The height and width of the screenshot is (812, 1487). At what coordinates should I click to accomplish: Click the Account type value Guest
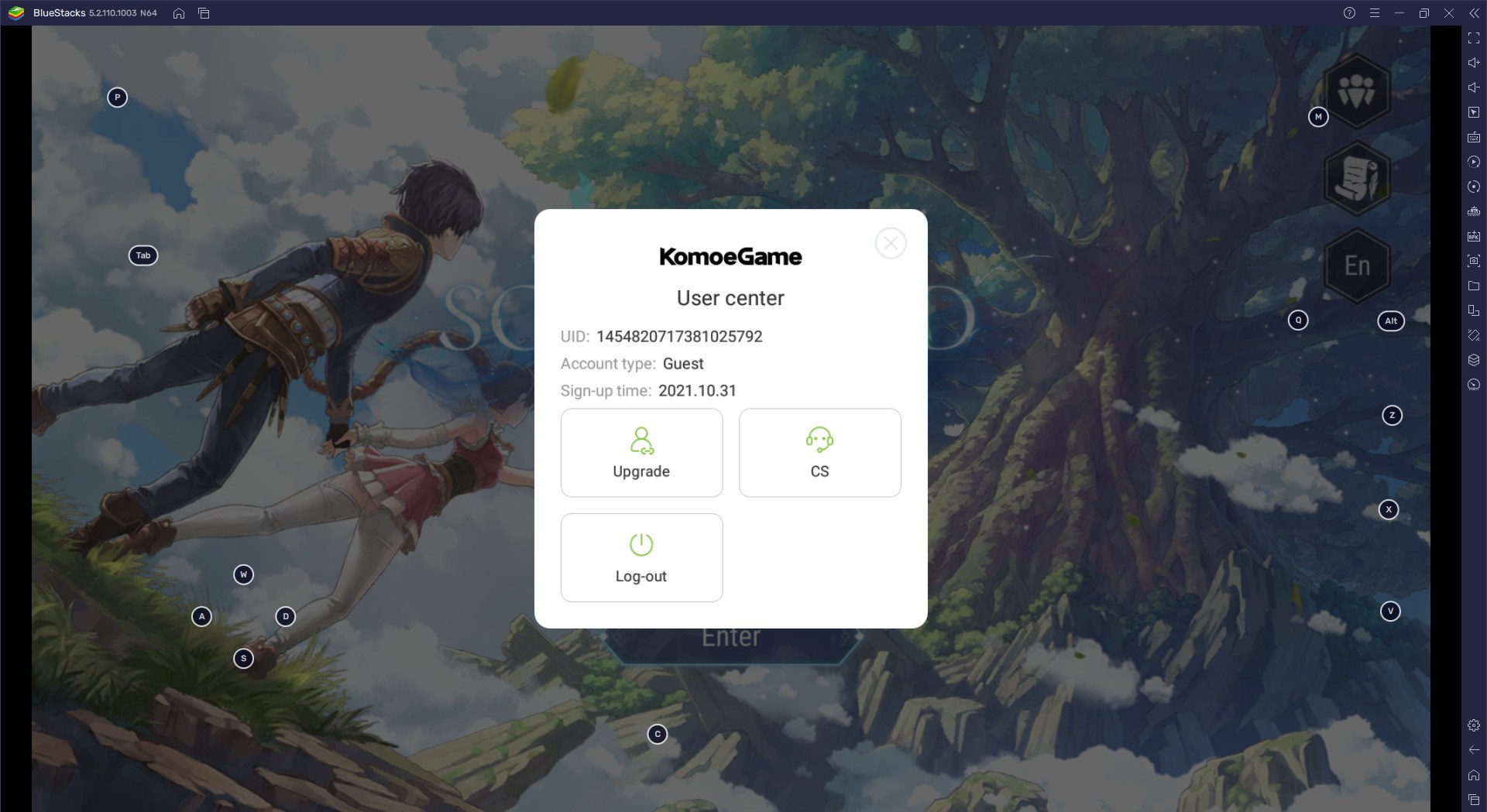(683, 364)
